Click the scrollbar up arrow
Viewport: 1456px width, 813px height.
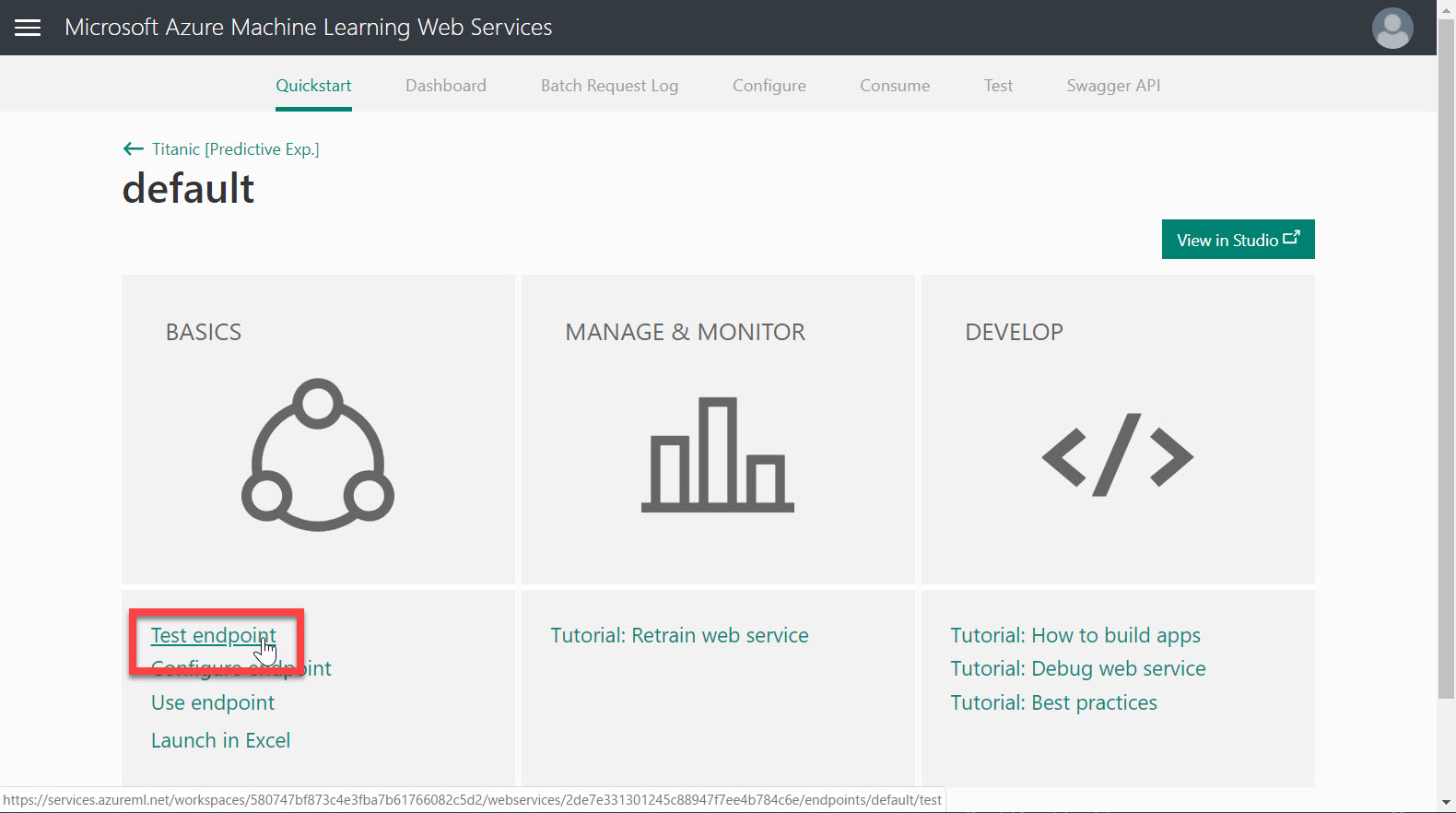pyautogui.click(x=1447, y=8)
